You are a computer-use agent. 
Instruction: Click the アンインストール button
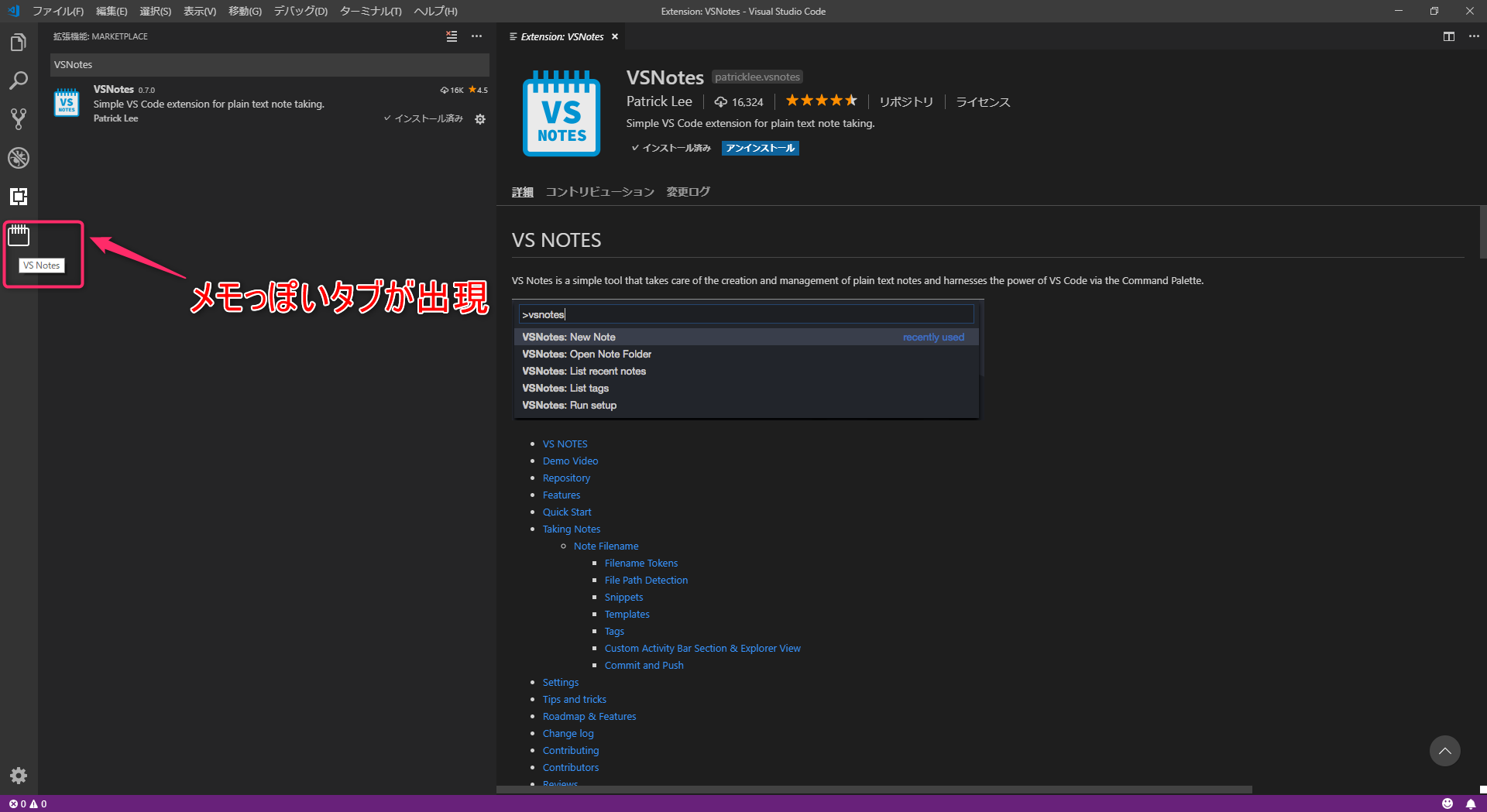pyautogui.click(x=761, y=148)
